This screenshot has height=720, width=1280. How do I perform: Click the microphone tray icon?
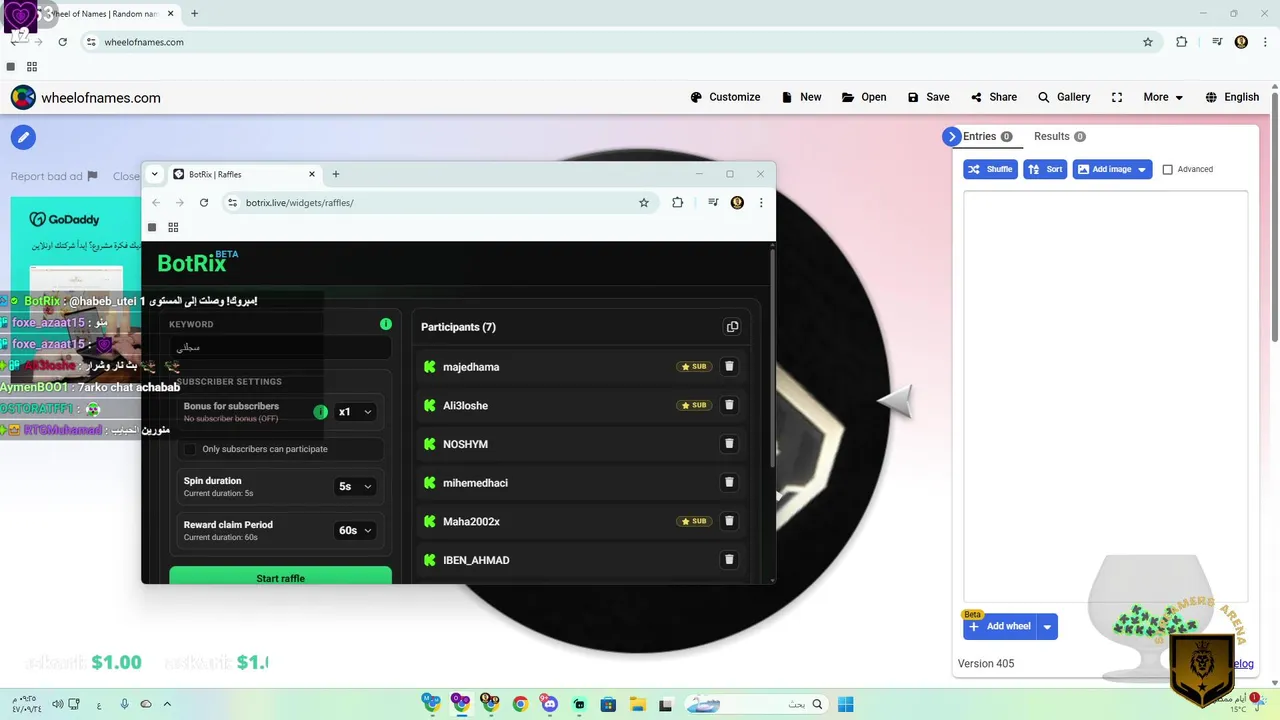[125, 704]
